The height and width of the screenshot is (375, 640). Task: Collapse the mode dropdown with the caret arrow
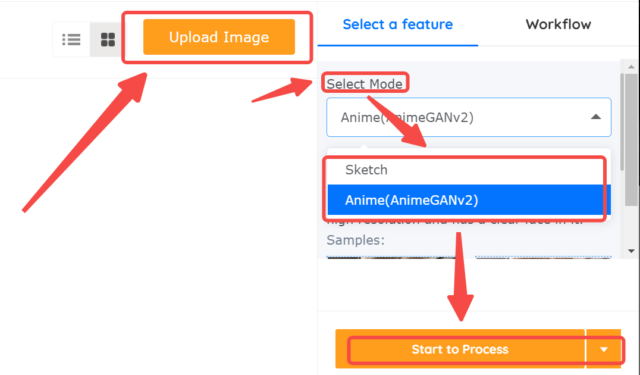596,117
